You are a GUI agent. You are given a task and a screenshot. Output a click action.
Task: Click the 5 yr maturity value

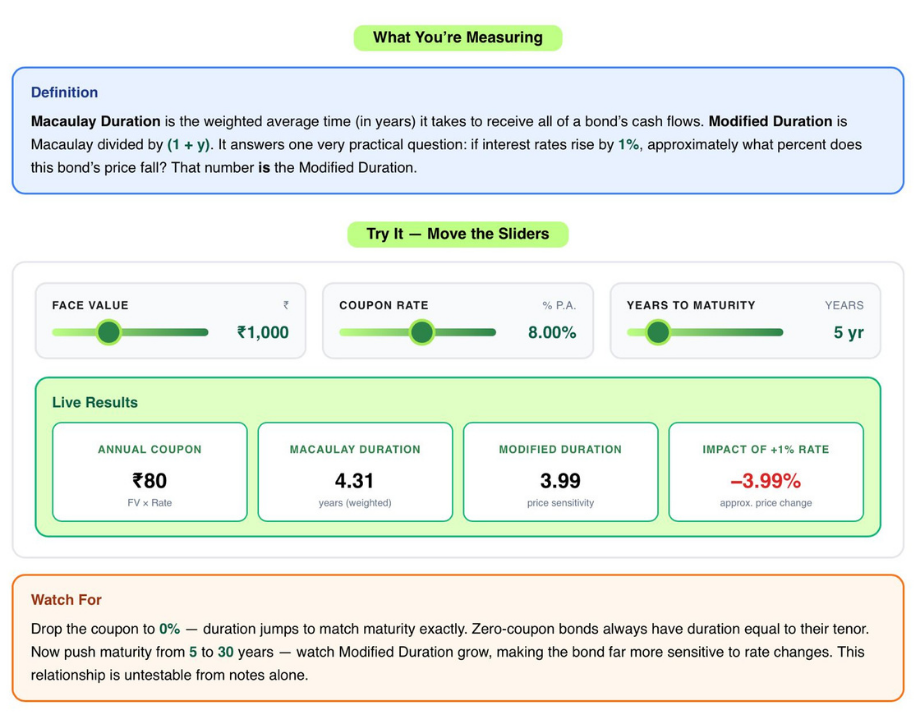[848, 333]
